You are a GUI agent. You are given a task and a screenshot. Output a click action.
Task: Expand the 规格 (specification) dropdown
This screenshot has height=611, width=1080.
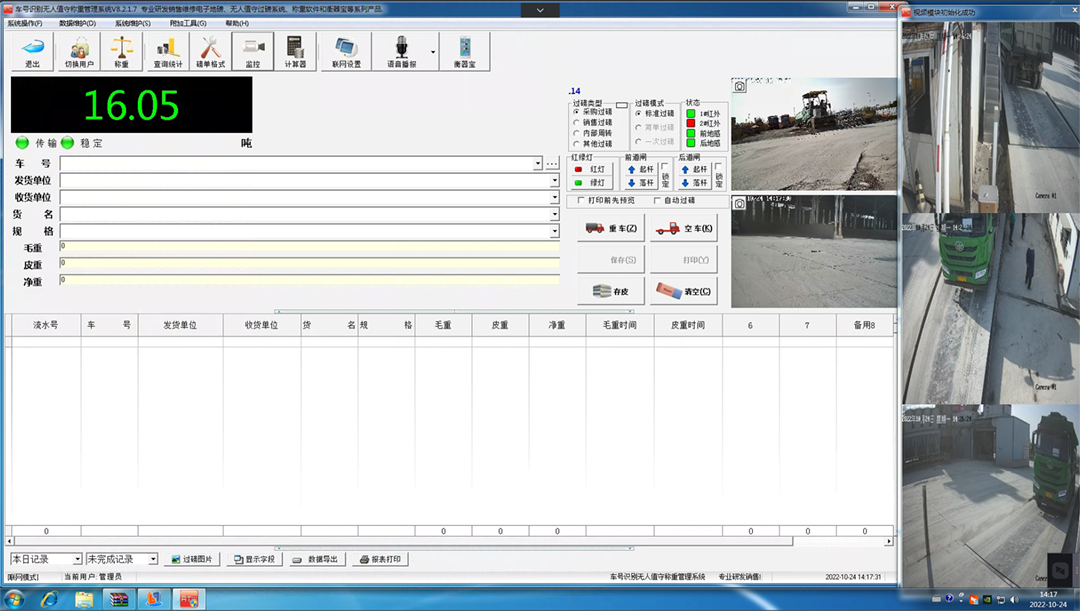point(554,231)
